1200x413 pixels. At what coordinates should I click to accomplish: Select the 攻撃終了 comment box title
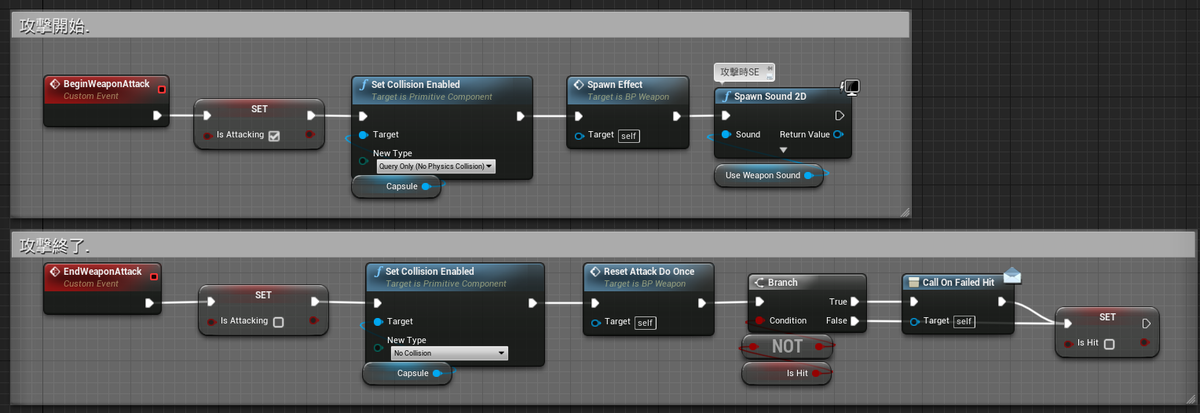(x=55, y=244)
